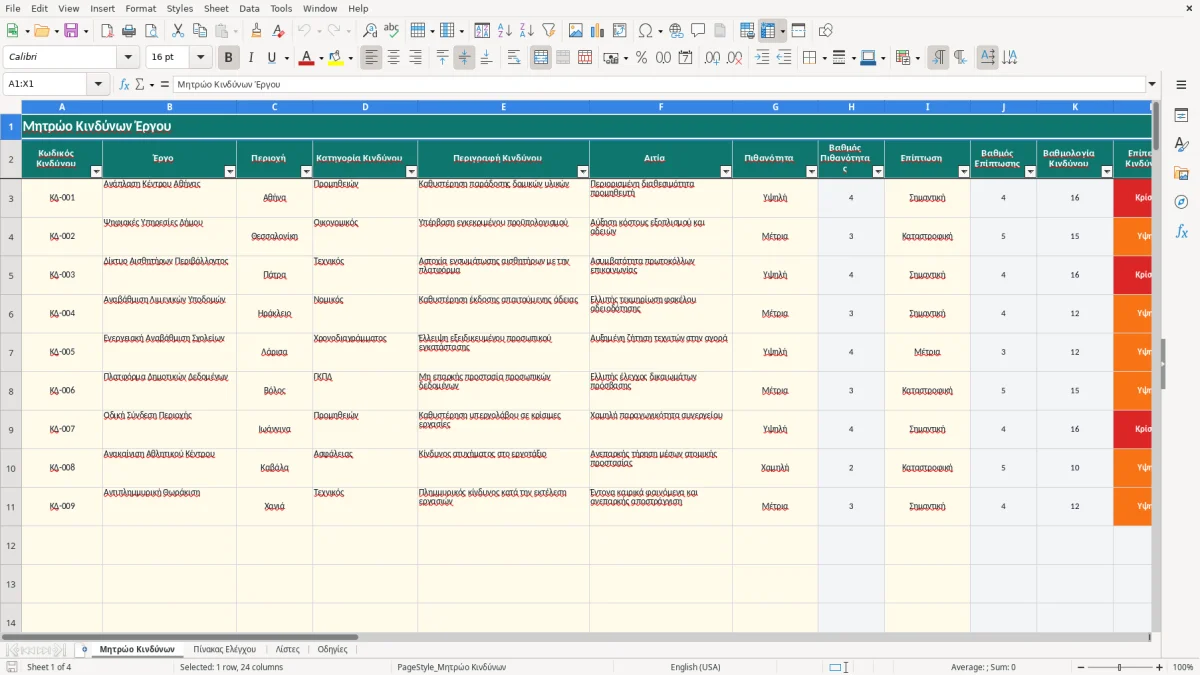Open Find & Replace
1200x675 pixels.
[370, 31]
